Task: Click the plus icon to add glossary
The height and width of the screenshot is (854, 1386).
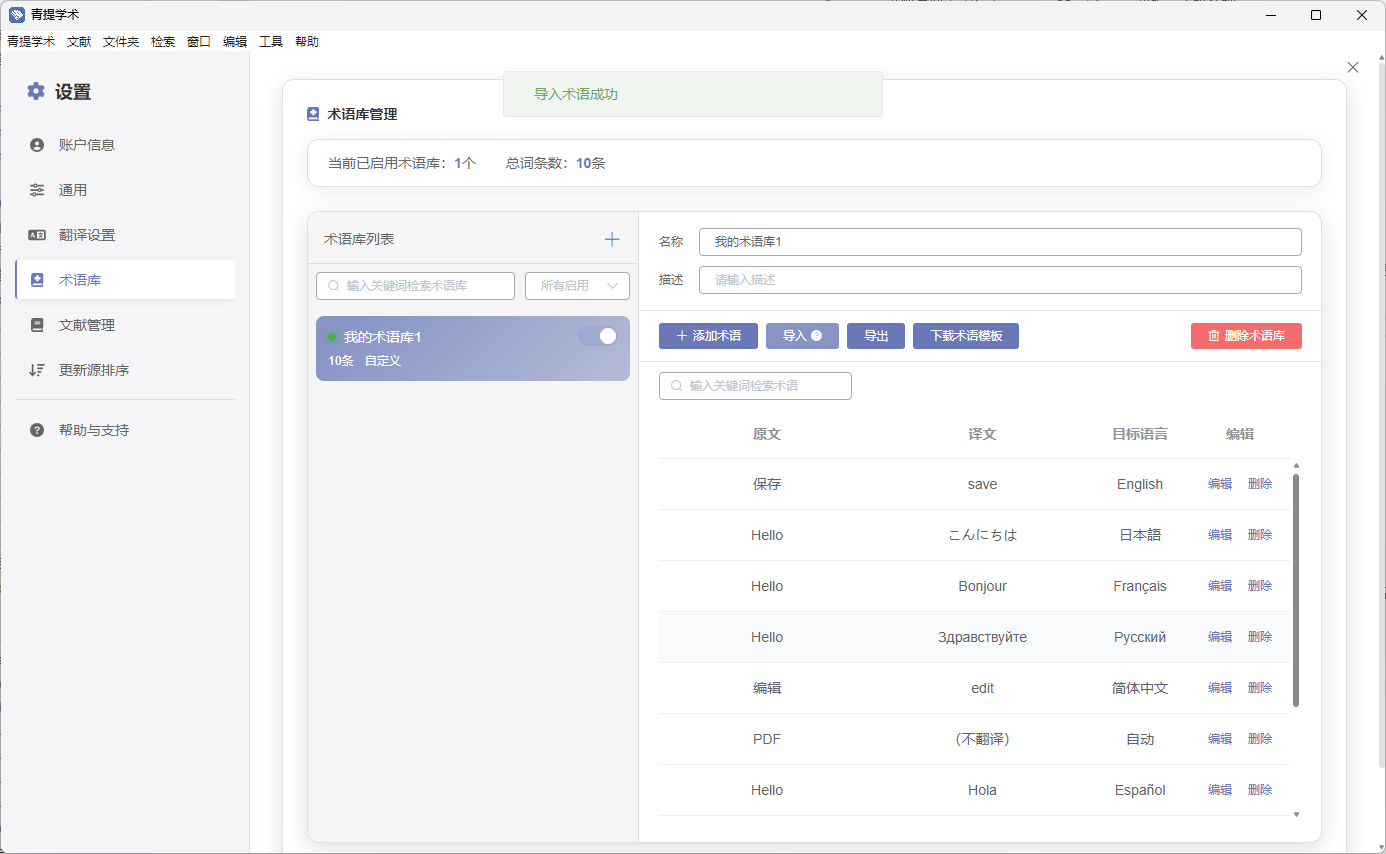Action: pos(612,239)
